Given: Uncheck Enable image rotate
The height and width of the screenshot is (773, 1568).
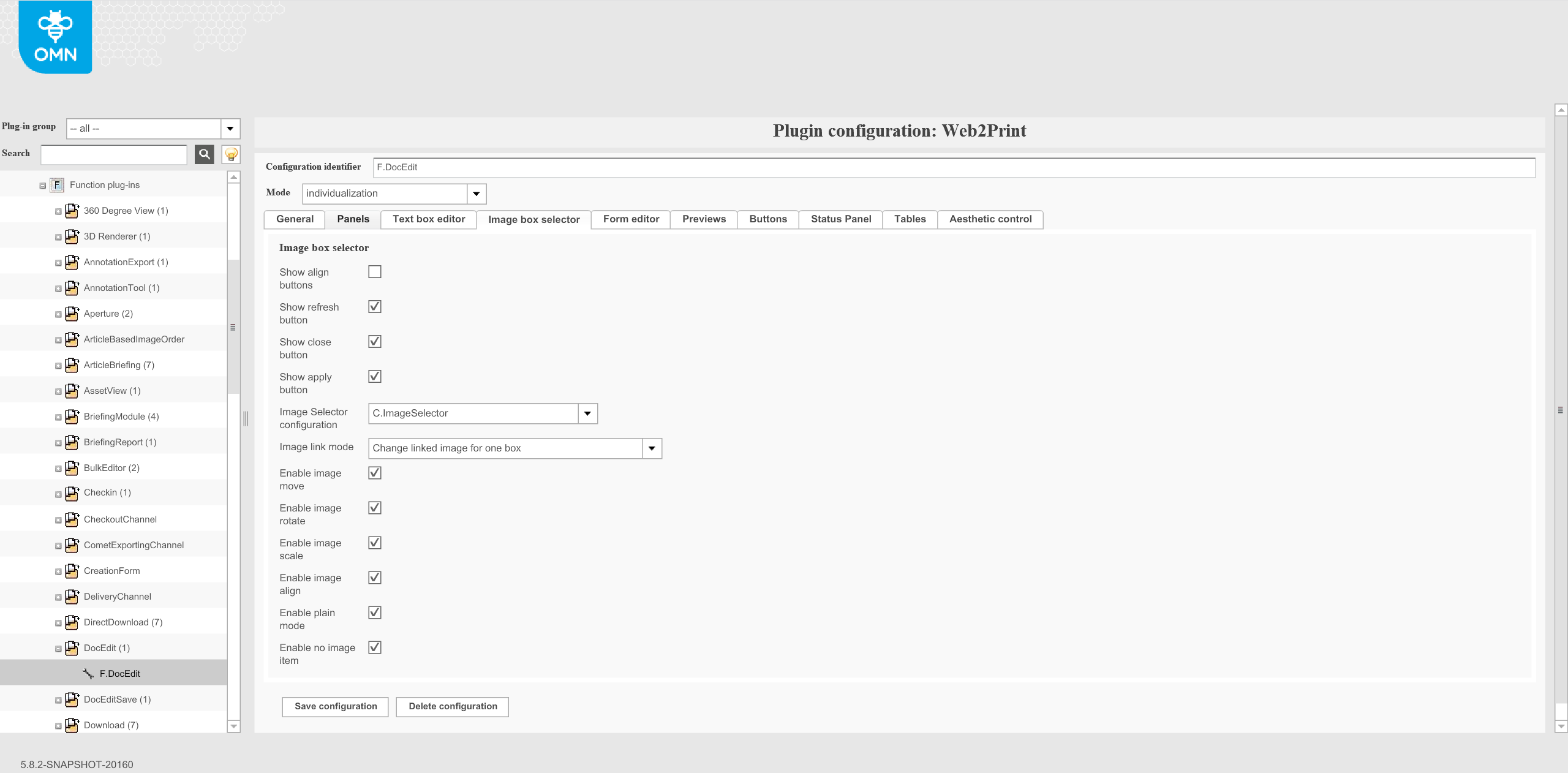Looking at the screenshot, I should point(374,507).
